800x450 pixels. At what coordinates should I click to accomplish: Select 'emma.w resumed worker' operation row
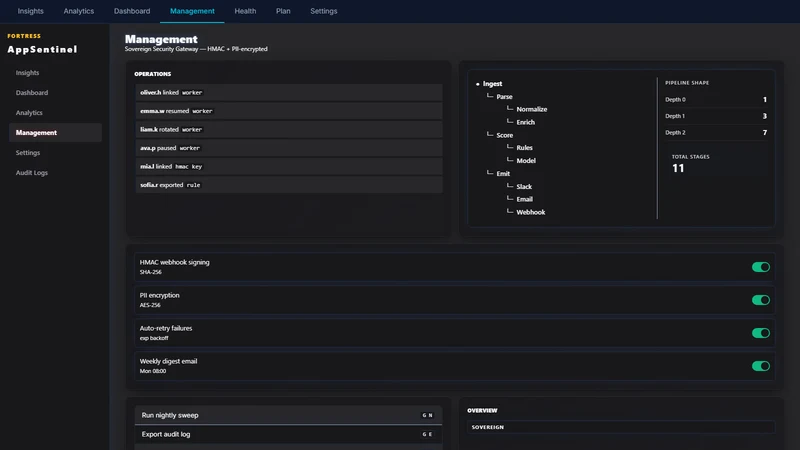[289, 111]
